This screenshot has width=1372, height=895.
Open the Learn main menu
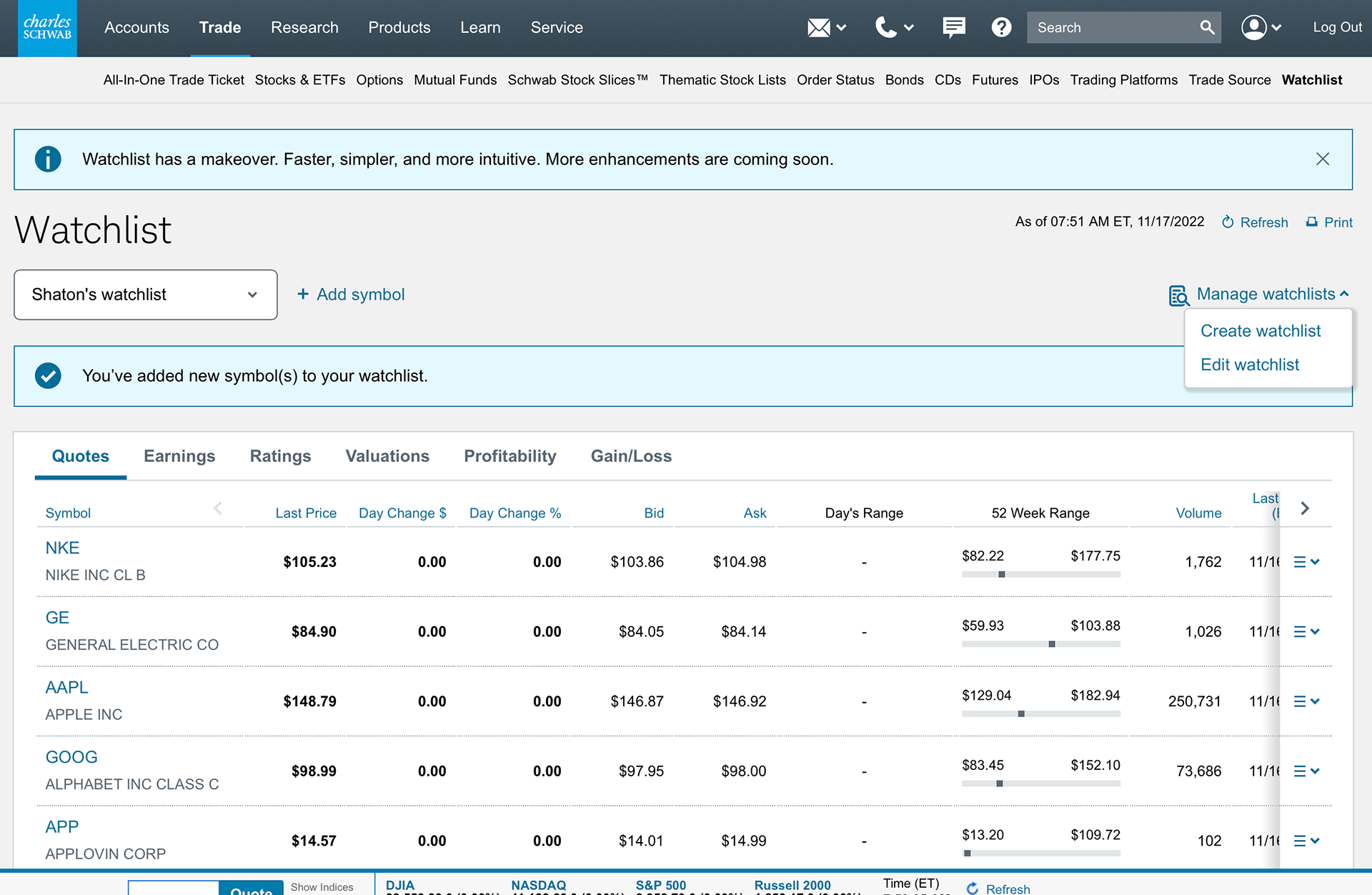coord(480,28)
